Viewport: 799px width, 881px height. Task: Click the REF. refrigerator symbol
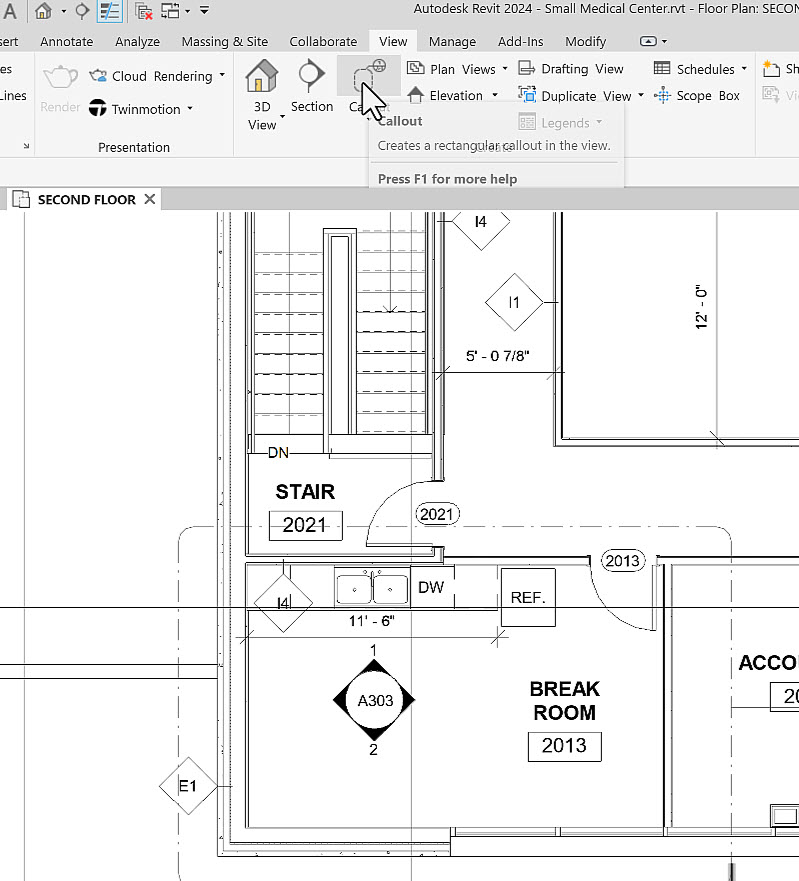(x=528, y=597)
